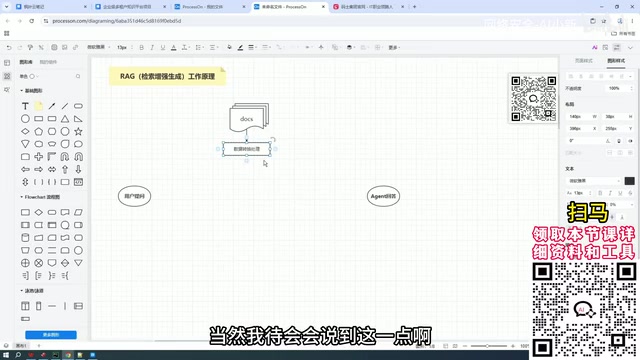Open the templates icon in left sidebar
Screen dimensions: 640x360
[x=7, y=63]
